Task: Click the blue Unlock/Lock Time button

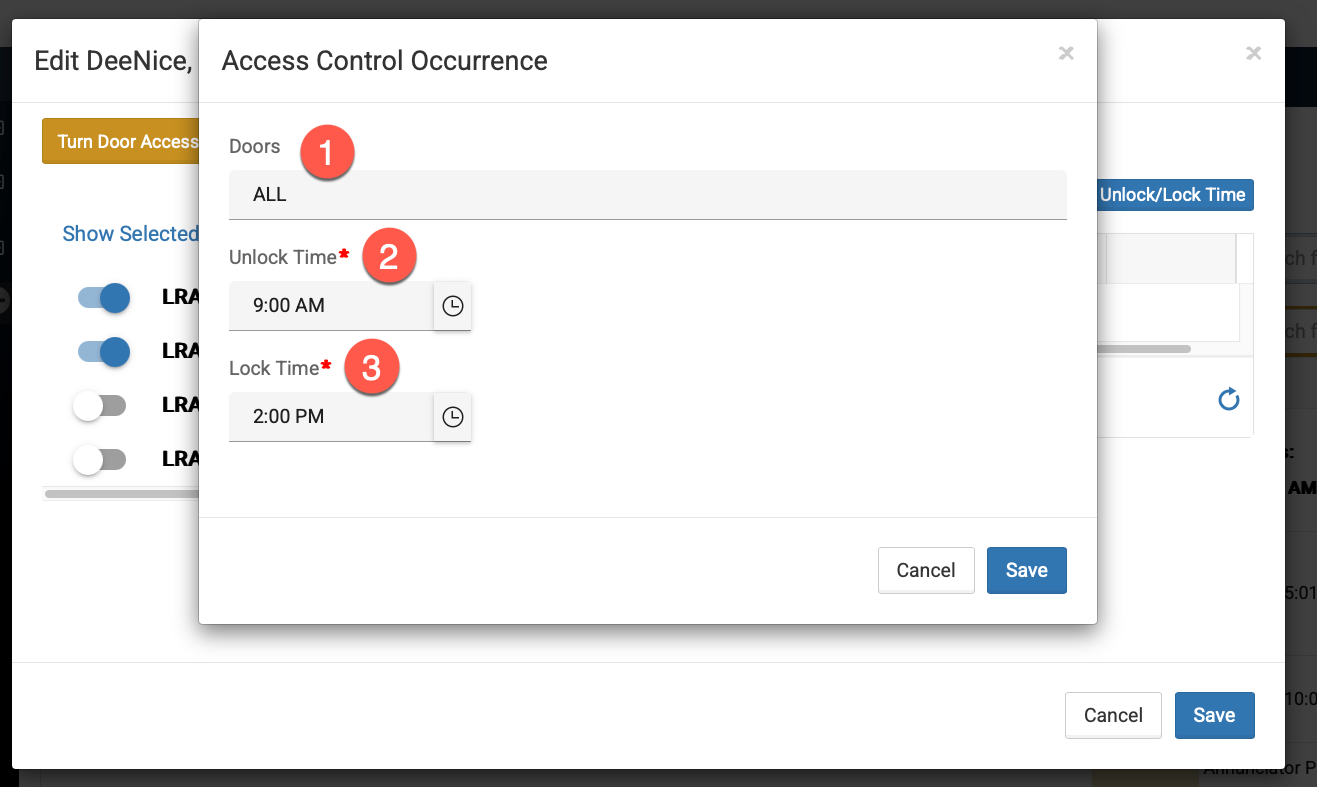Action: [1175, 195]
